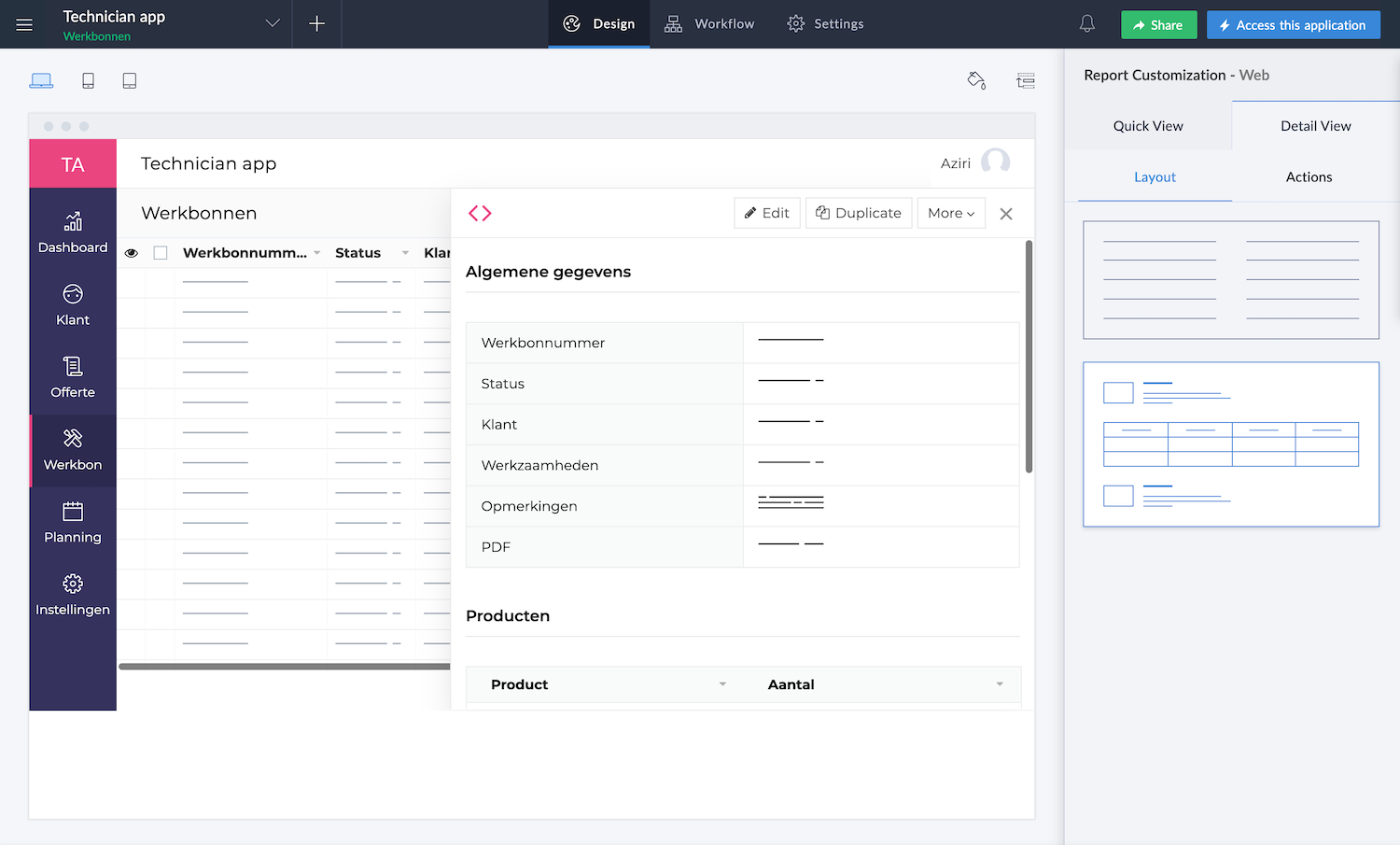Viewport: 1400px width, 845px height.
Task: Open the theme paint bucket icon
Action: click(976, 81)
